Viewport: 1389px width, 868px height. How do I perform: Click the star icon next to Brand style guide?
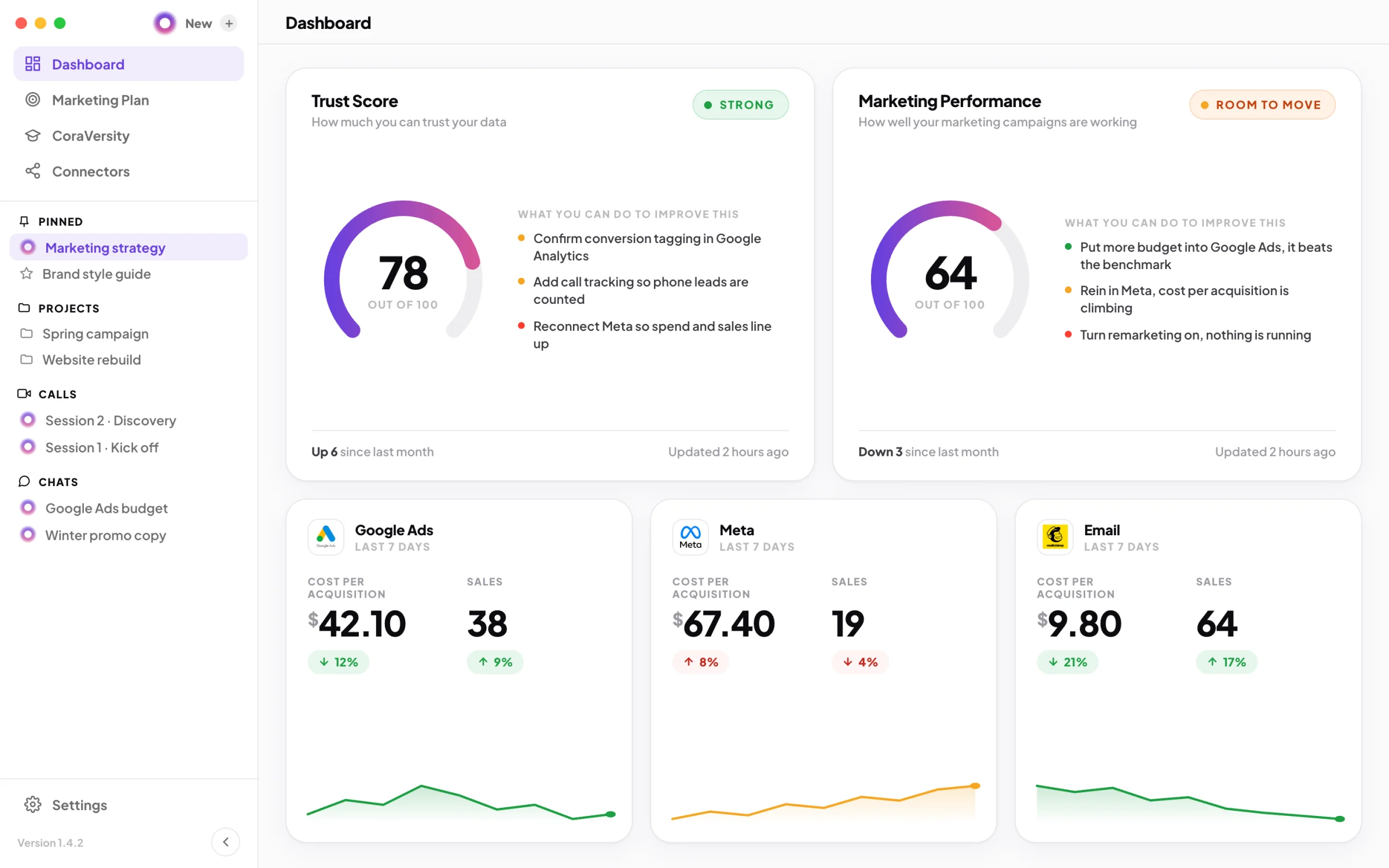click(x=26, y=273)
